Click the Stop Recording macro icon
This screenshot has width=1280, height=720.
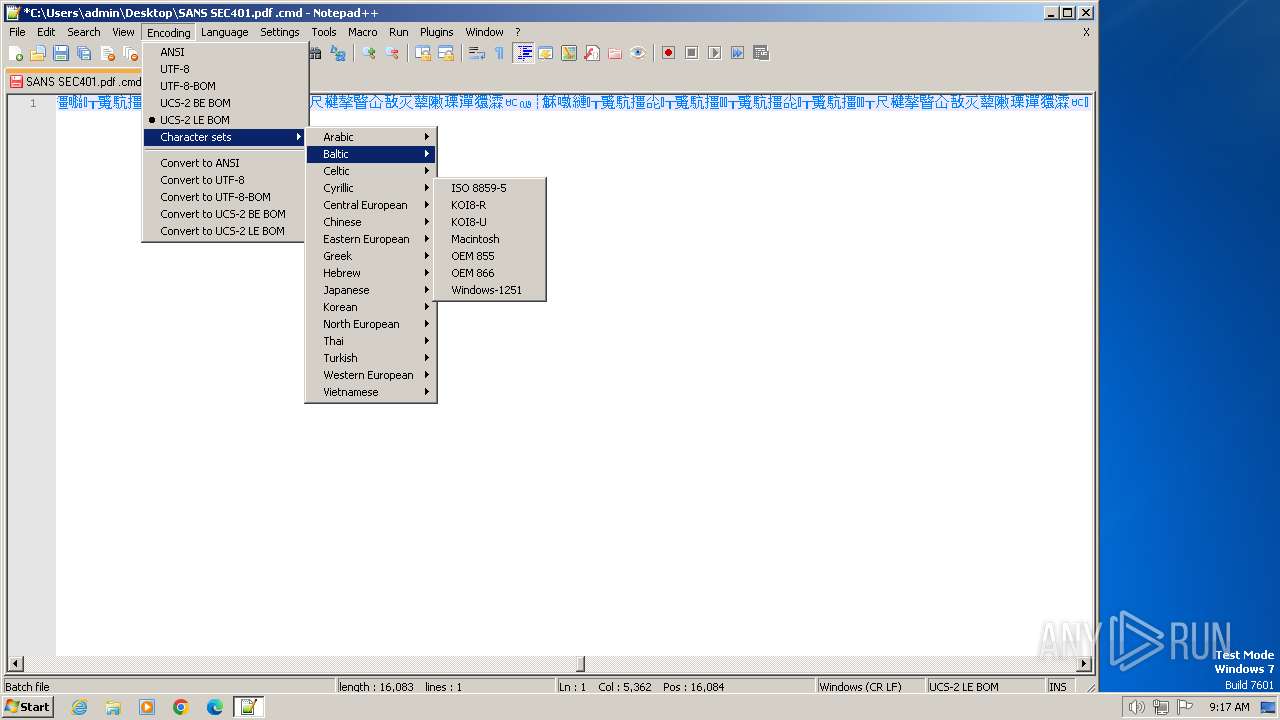(x=691, y=53)
